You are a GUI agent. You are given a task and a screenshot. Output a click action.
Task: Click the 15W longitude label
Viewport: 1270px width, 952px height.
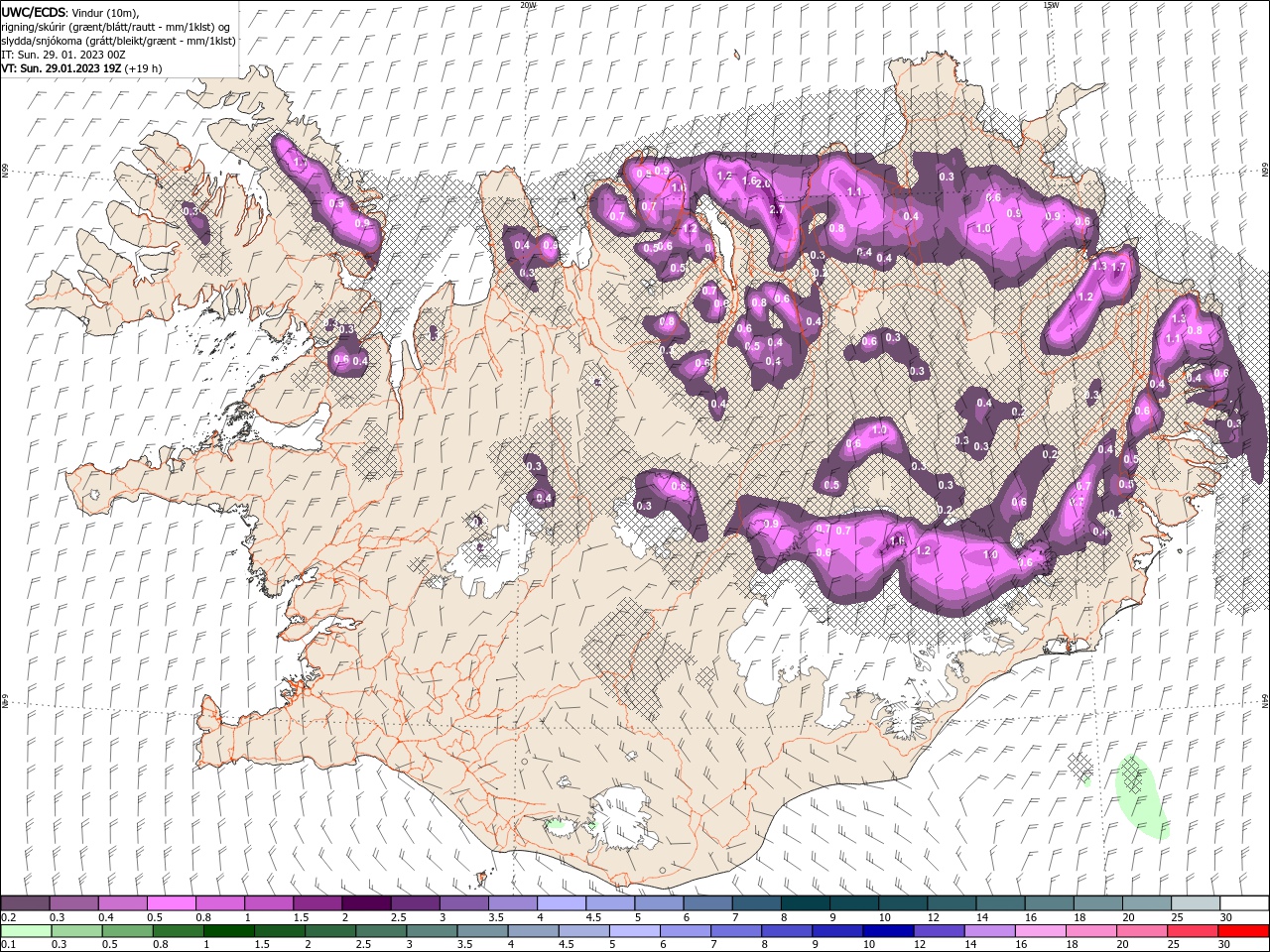(x=1051, y=5)
